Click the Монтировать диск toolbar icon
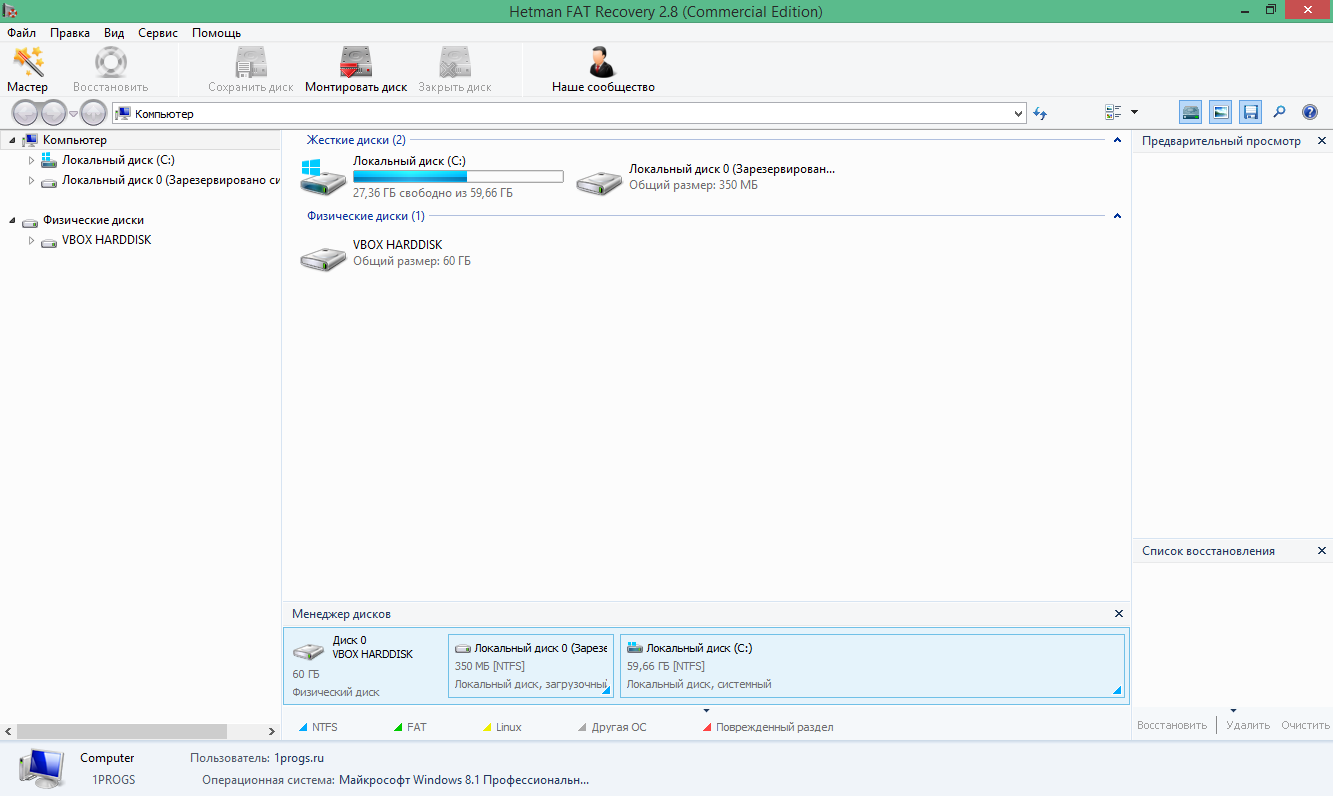This screenshot has width=1333, height=796. pos(356,69)
